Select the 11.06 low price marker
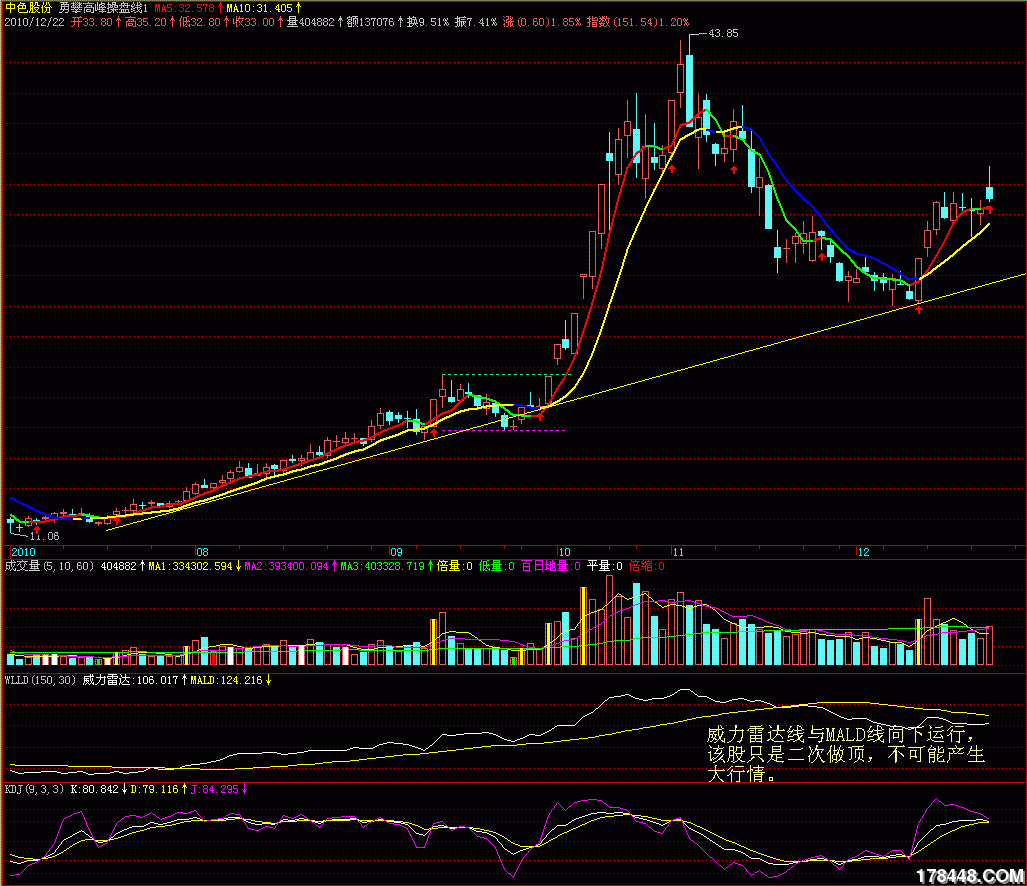Image resolution: width=1027 pixels, height=886 pixels. click(x=44, y=536)
